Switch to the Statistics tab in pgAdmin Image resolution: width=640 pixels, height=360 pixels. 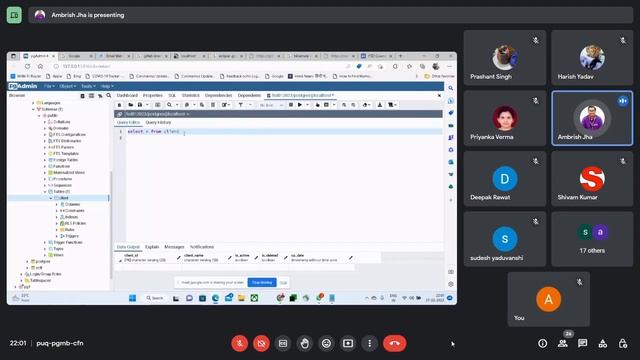[x=191, y=96]
